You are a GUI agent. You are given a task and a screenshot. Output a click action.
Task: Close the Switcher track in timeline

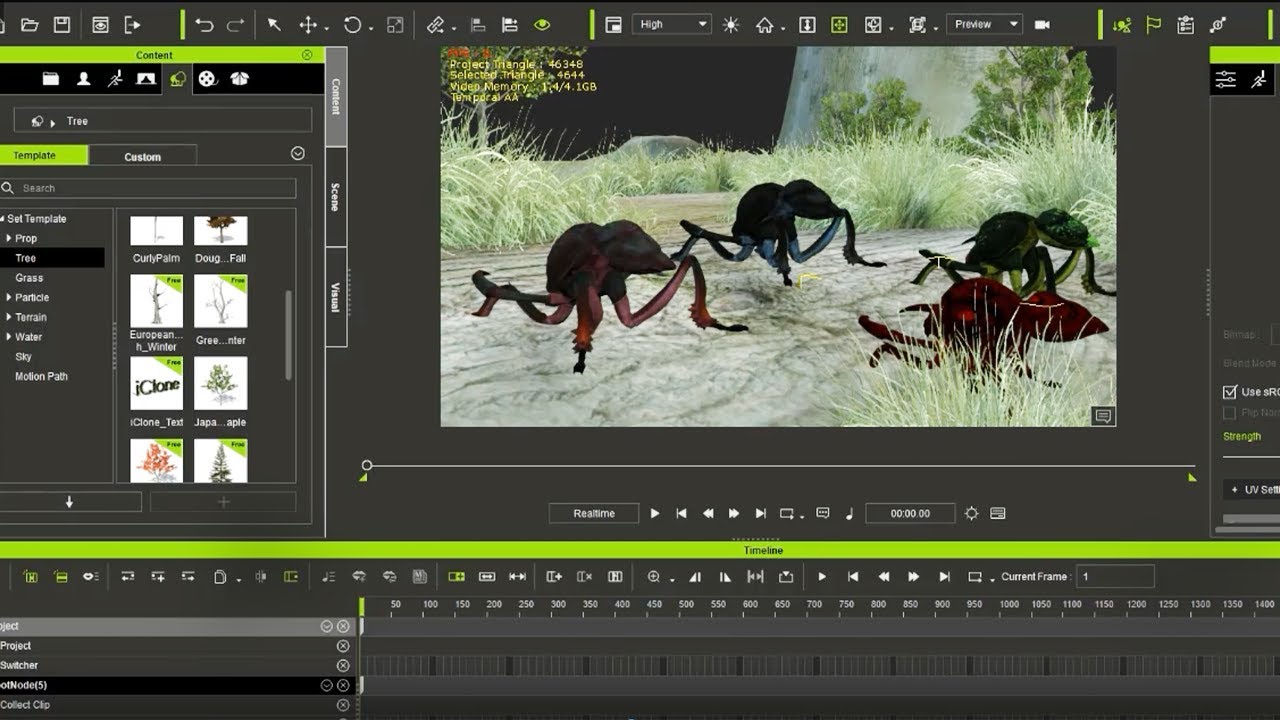tap(343, 665)
